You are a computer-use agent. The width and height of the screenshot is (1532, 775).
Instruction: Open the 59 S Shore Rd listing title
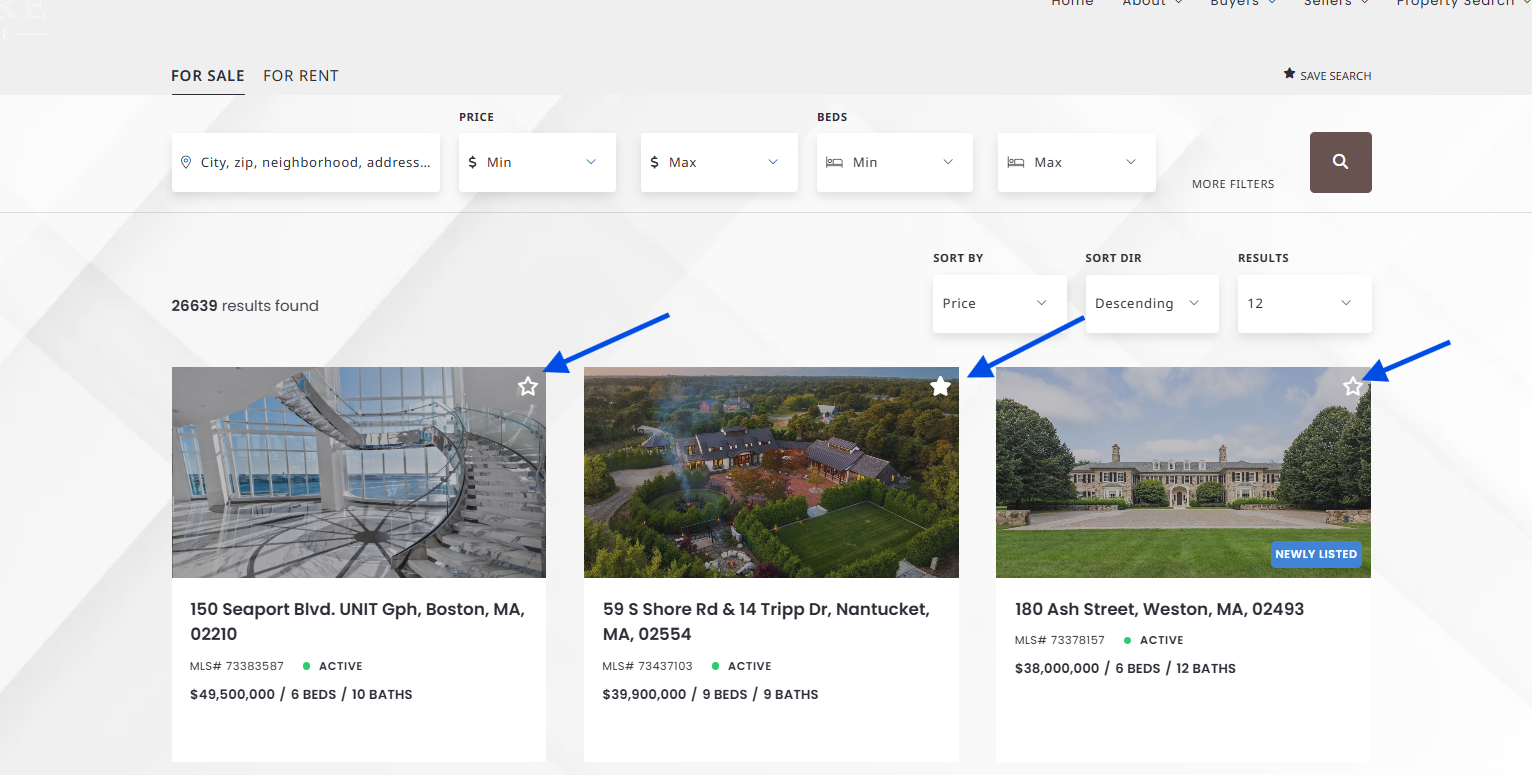[x=766, y=621]
